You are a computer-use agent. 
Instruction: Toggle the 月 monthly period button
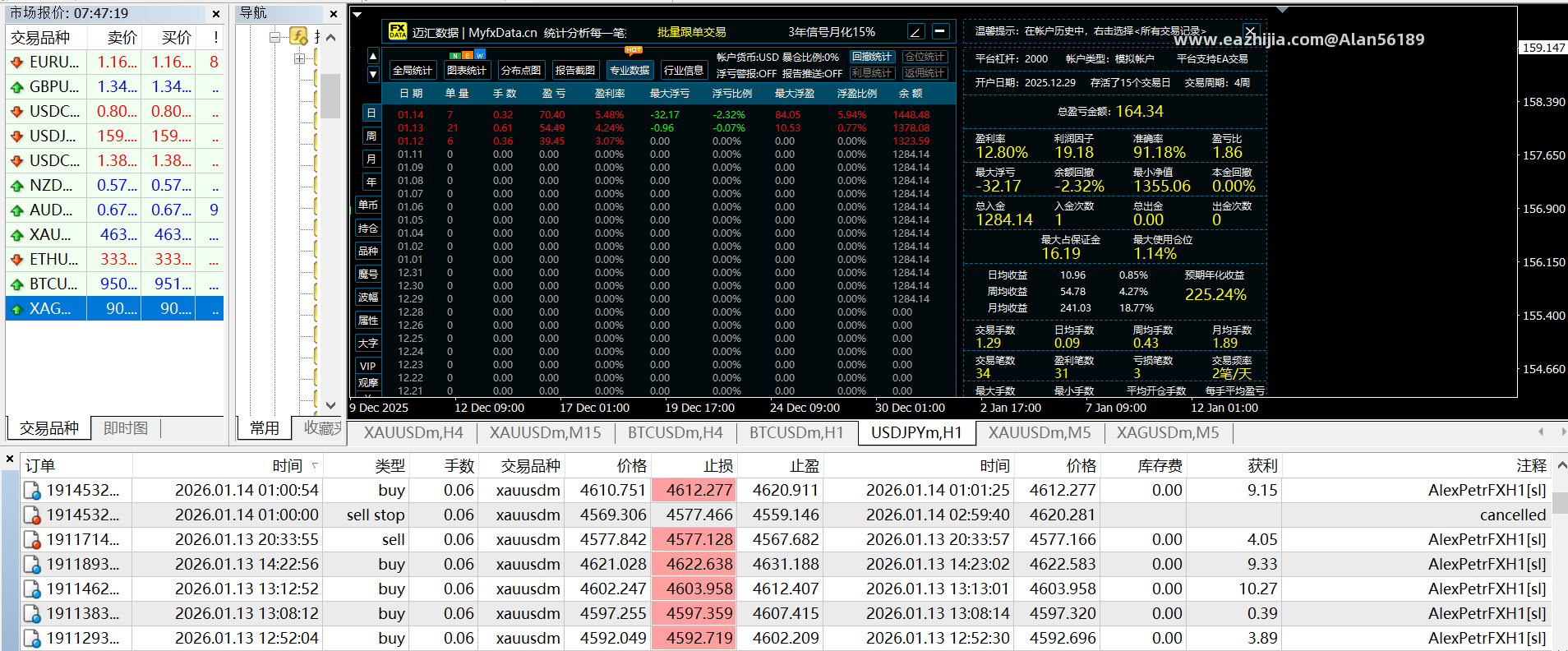pos(371,159)
